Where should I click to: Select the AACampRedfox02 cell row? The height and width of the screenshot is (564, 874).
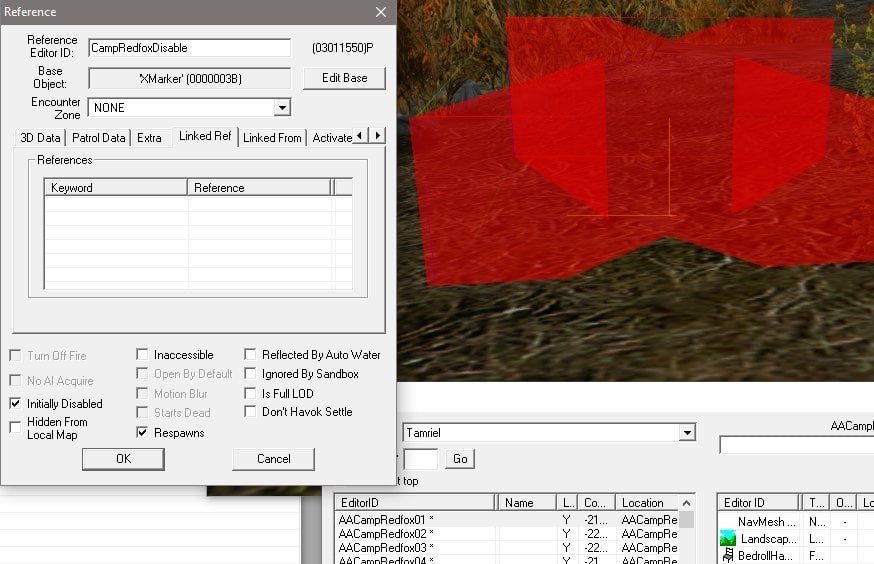pos(507,534)
